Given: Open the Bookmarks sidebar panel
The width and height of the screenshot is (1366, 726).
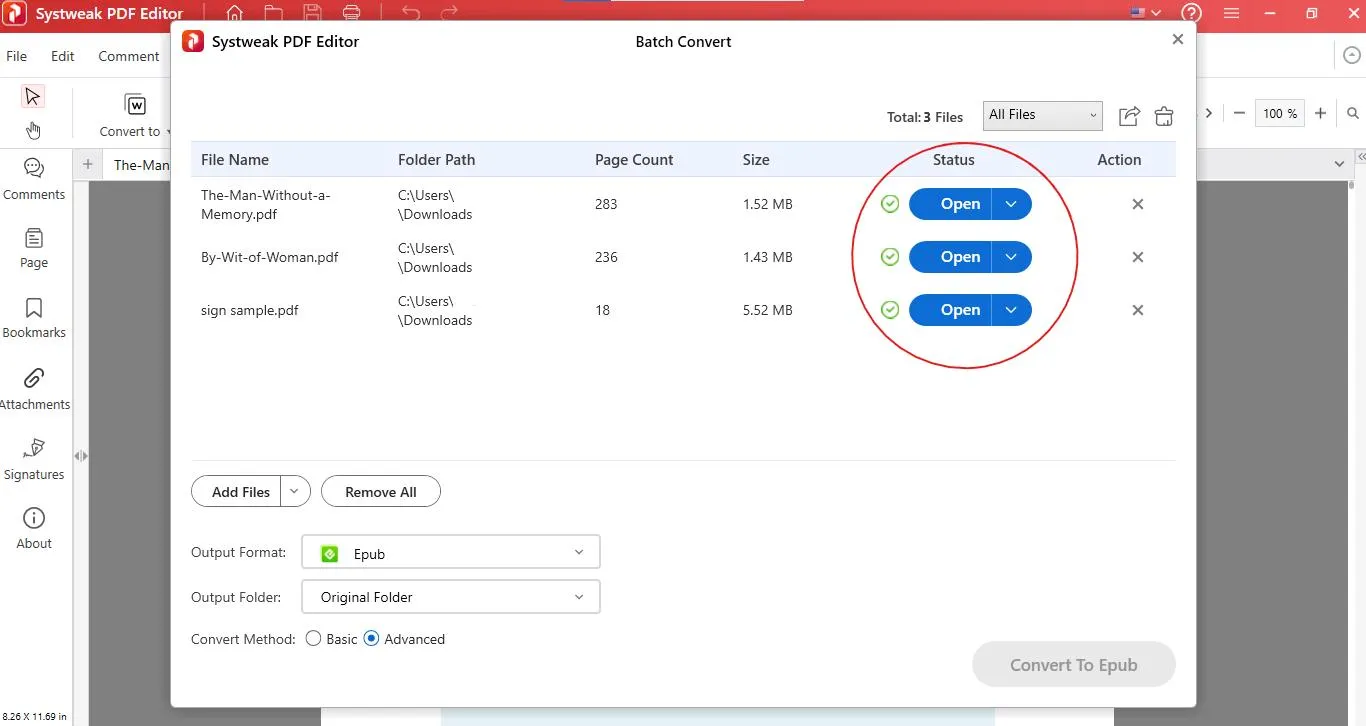Looking at the screenshot, I should (34, 317).
